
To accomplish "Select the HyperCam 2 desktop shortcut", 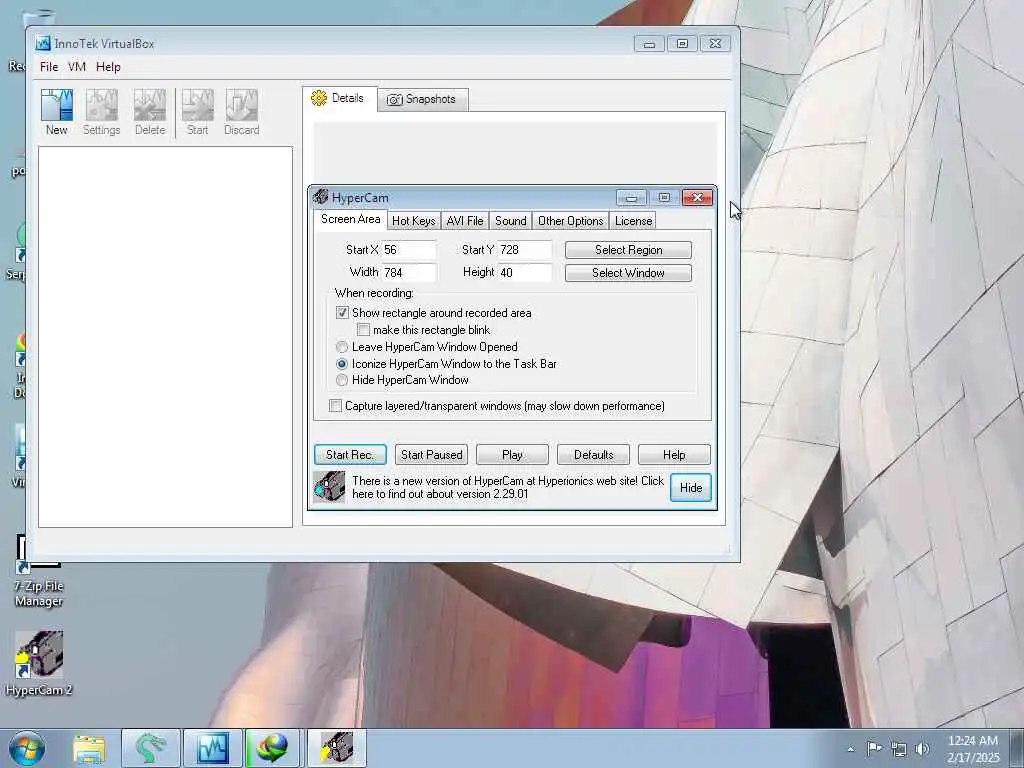I will pyautogui.click(x=39, y=663).
